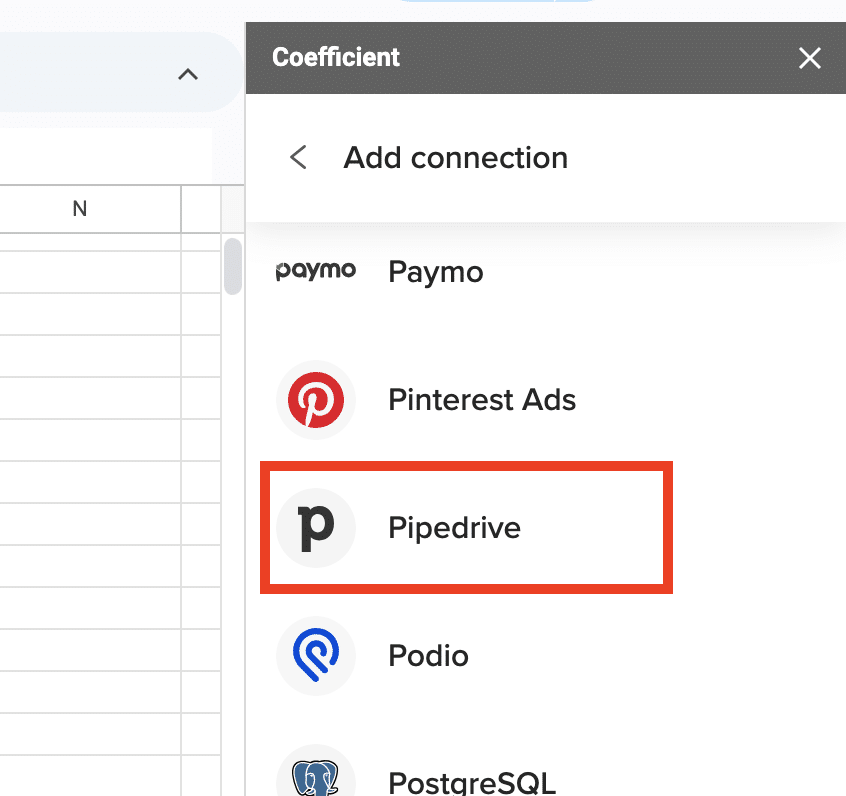Click the spreadsheet vertical scrollbar thumb

coord(232,266)
